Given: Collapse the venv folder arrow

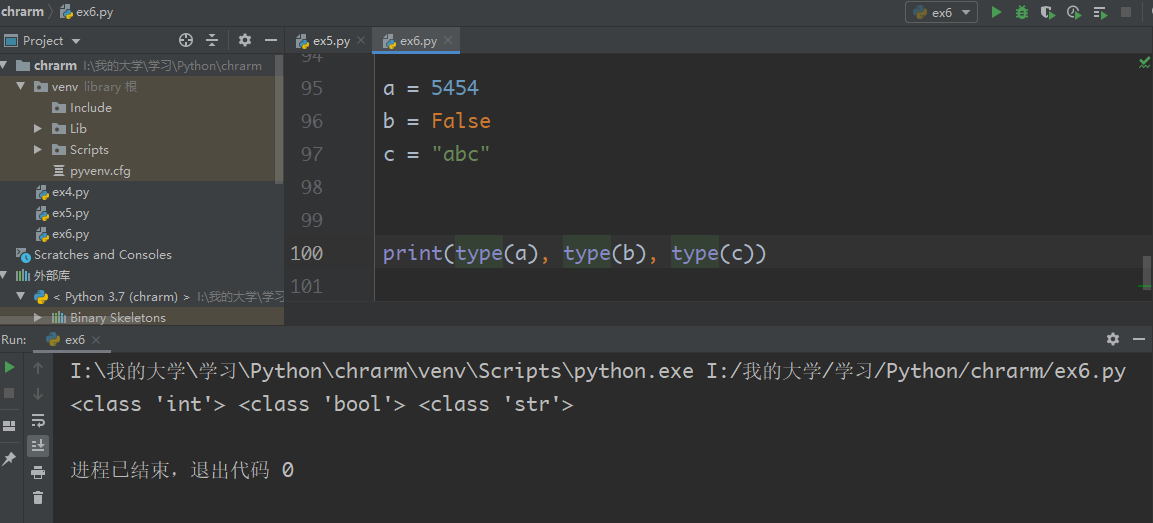Looking at the screenshot, I should [21, 86].
